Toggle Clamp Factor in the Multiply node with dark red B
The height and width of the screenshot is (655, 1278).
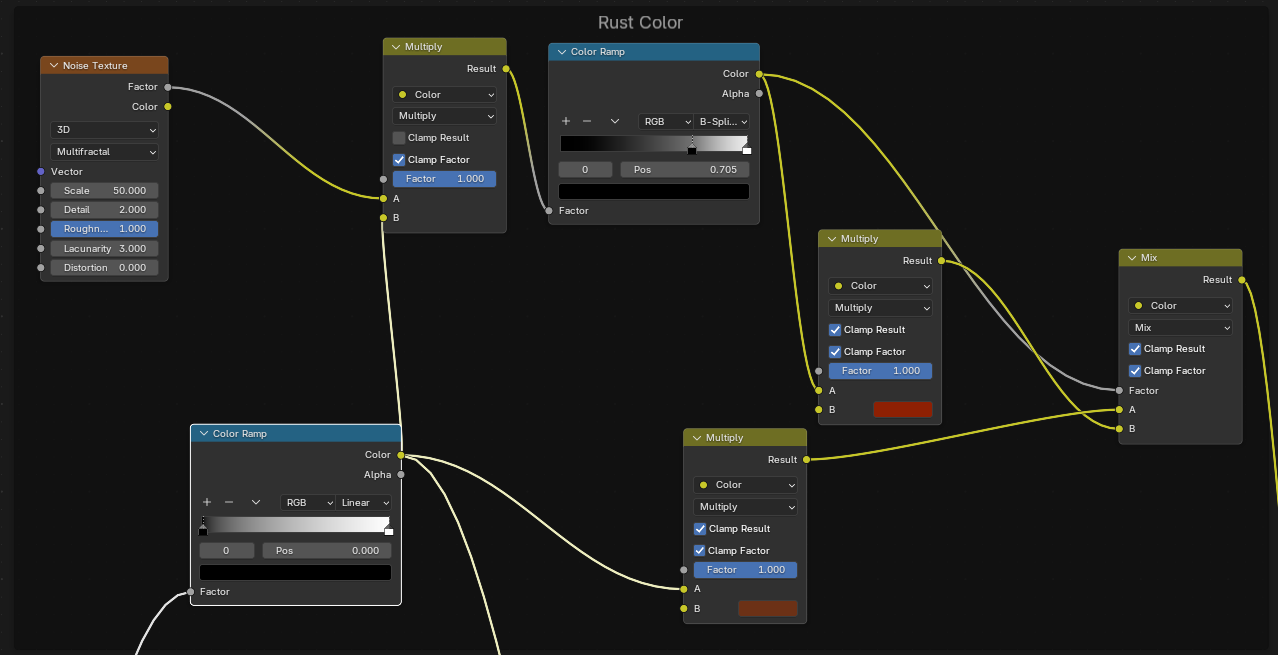(836, 352)
